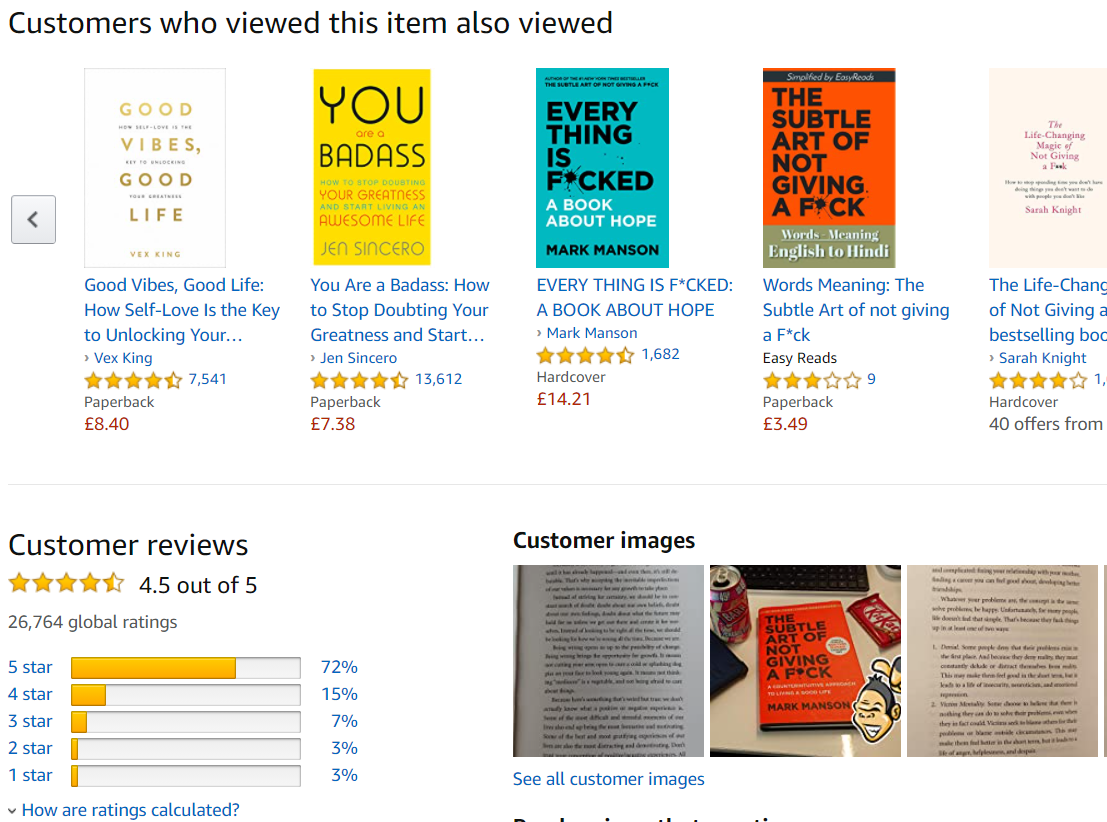The height and width of the screenshot is (822, 1107).
Task: Click the 1 star 3% percentage
Action: [x=345, y=775]
